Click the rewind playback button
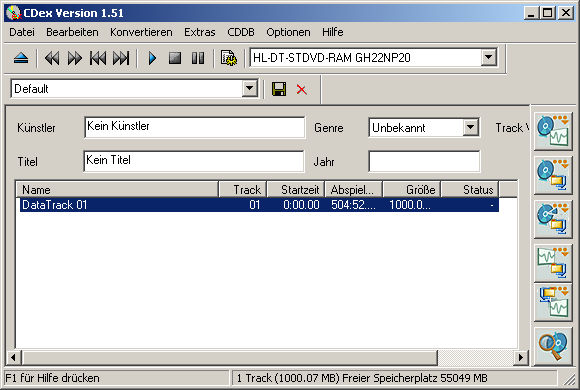This screenshot has width=580, height=390. (x=52, y=58)
